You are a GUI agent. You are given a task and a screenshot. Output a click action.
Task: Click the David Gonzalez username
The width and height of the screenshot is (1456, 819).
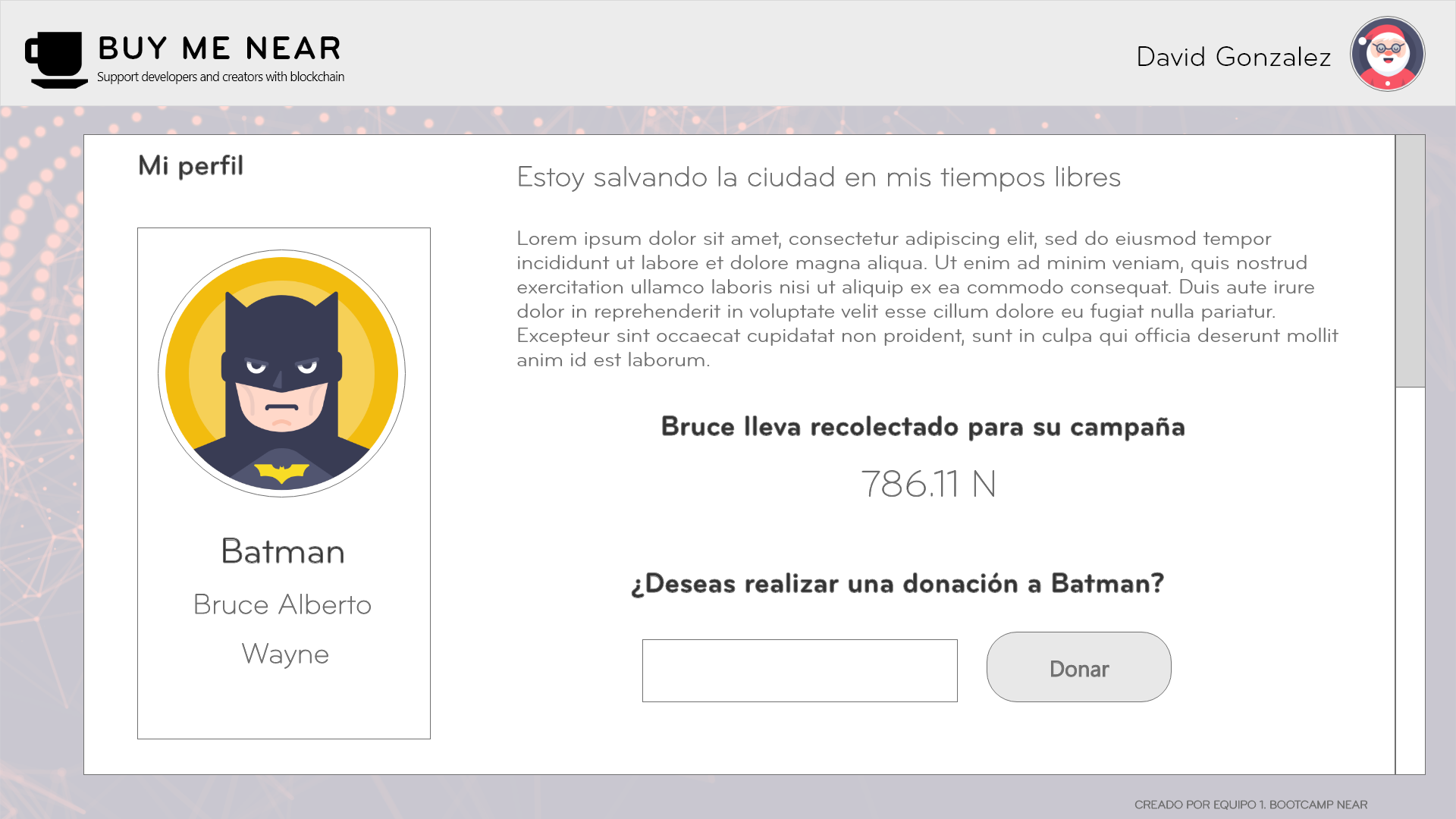click(1233, 57)
